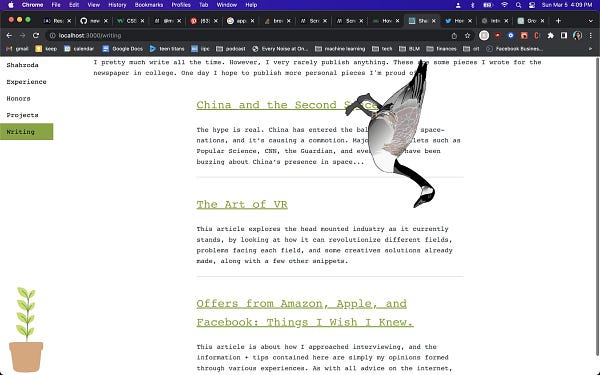Open the Chrome profile avatar
The image size is (600, 375).
(x=577, y=36)
